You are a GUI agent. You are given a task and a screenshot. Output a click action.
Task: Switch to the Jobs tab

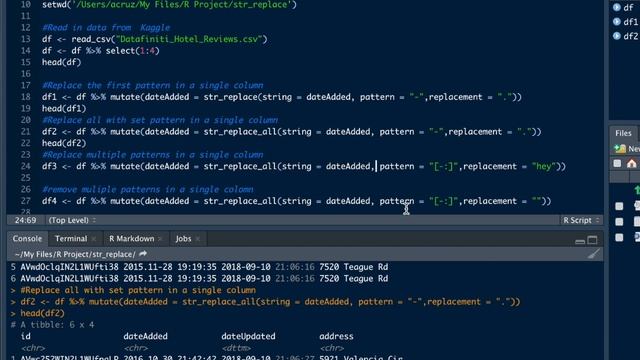click(183, 239)
